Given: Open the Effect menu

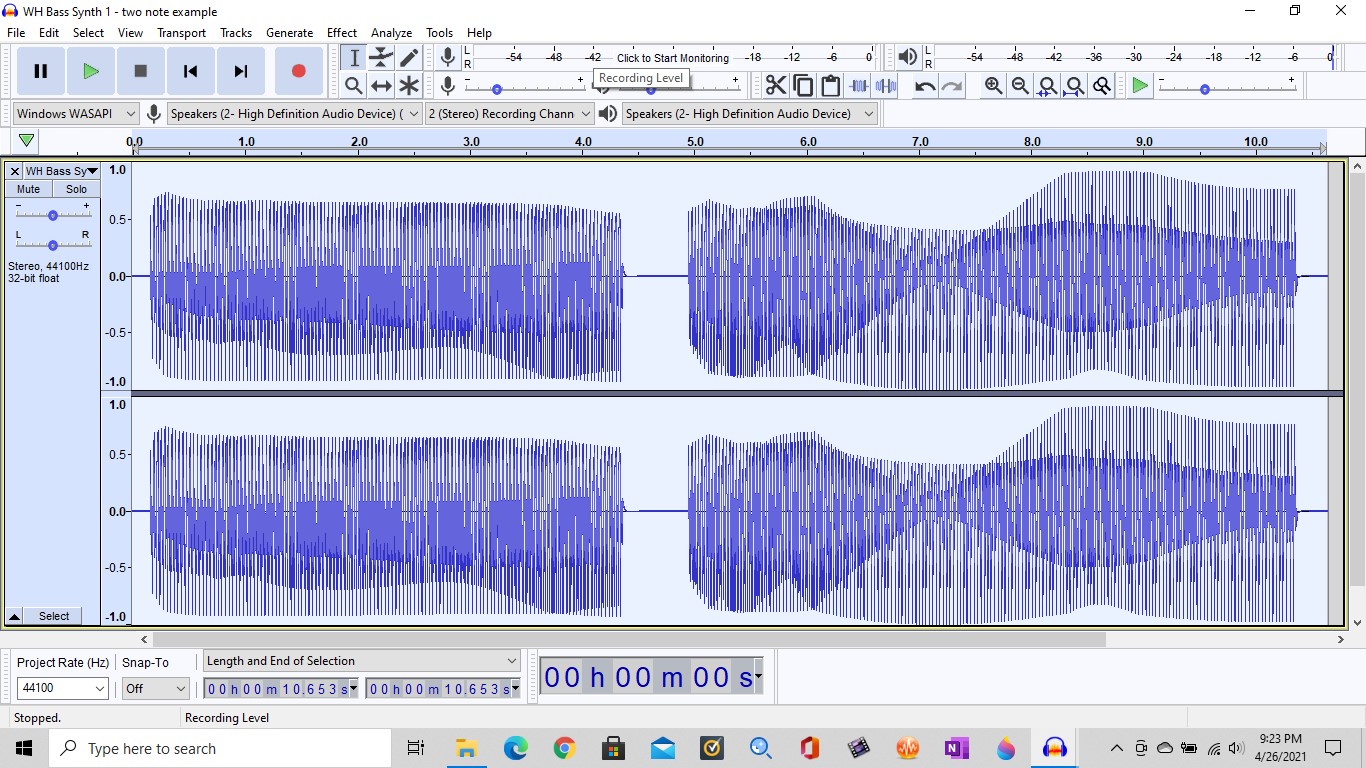Looking at the screenshot, I should pyautogui.click(x=341, y=33).
